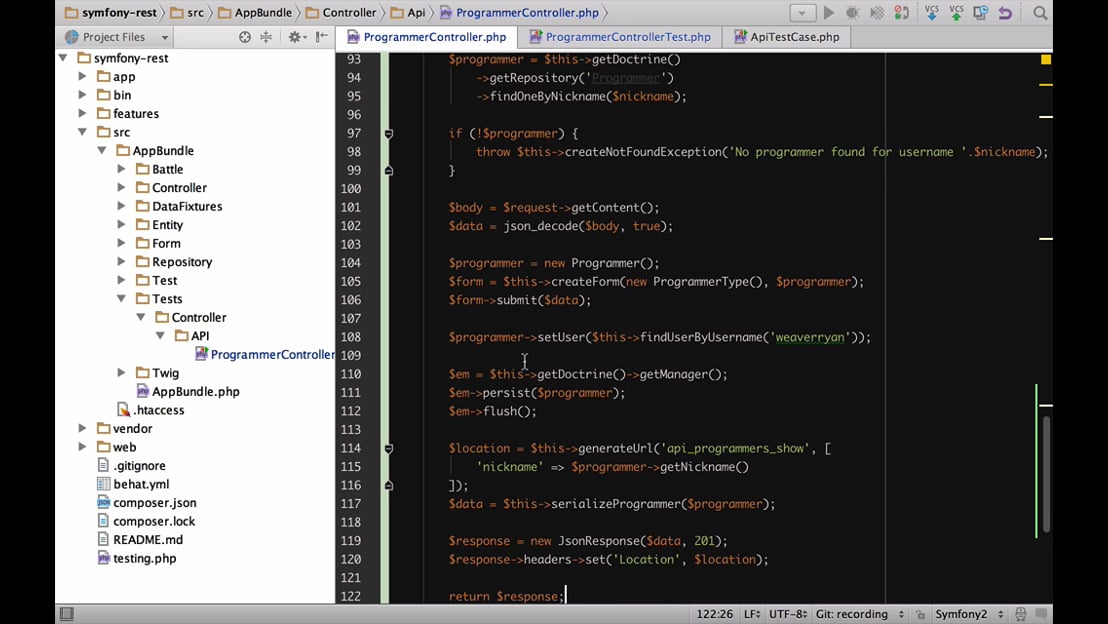Viewport: 1108px width, 624px height.
Task: Select AppBundle.php file
Action: click(x=188, y=392)
